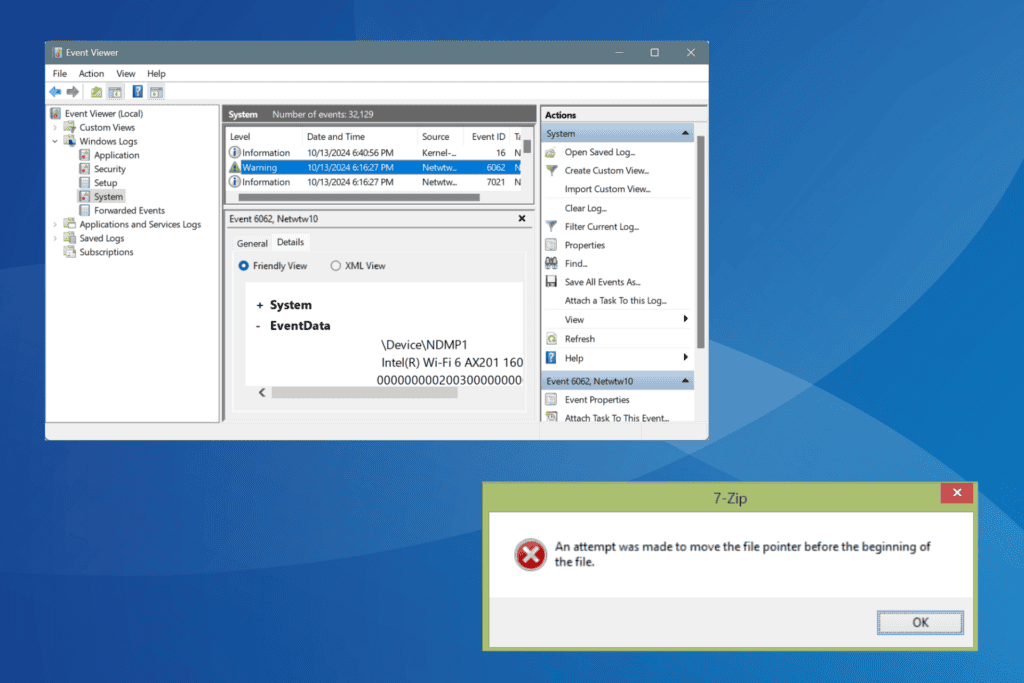Image resolution: width=1024 pixels, height=683 pixels.
Task: Click the Back arrow toolbar icon
Action: coord(56,92)
